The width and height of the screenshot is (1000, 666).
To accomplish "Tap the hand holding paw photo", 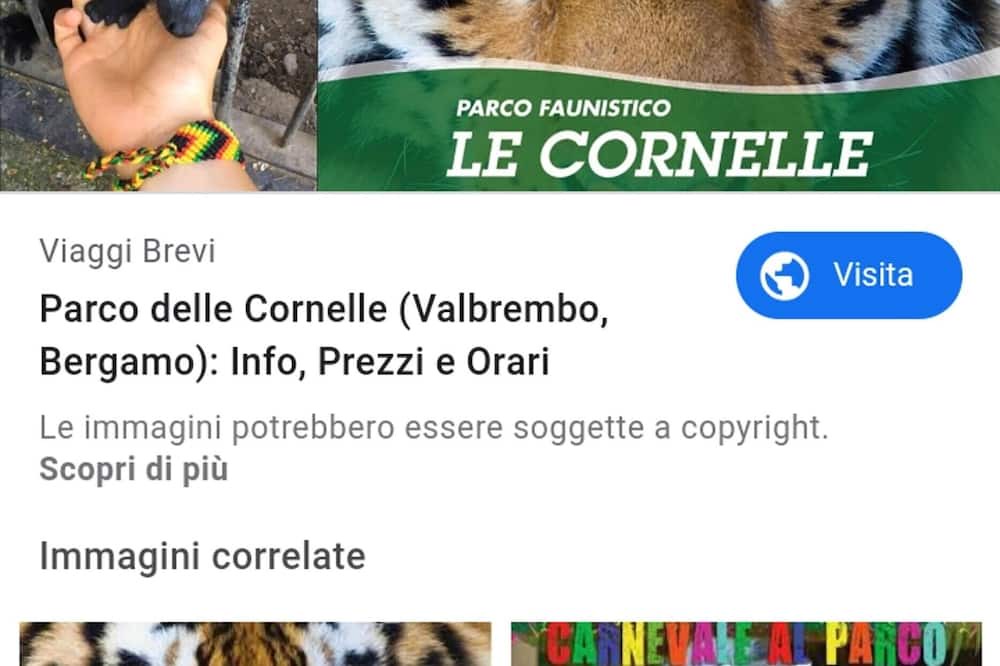I will click(158, 95).
